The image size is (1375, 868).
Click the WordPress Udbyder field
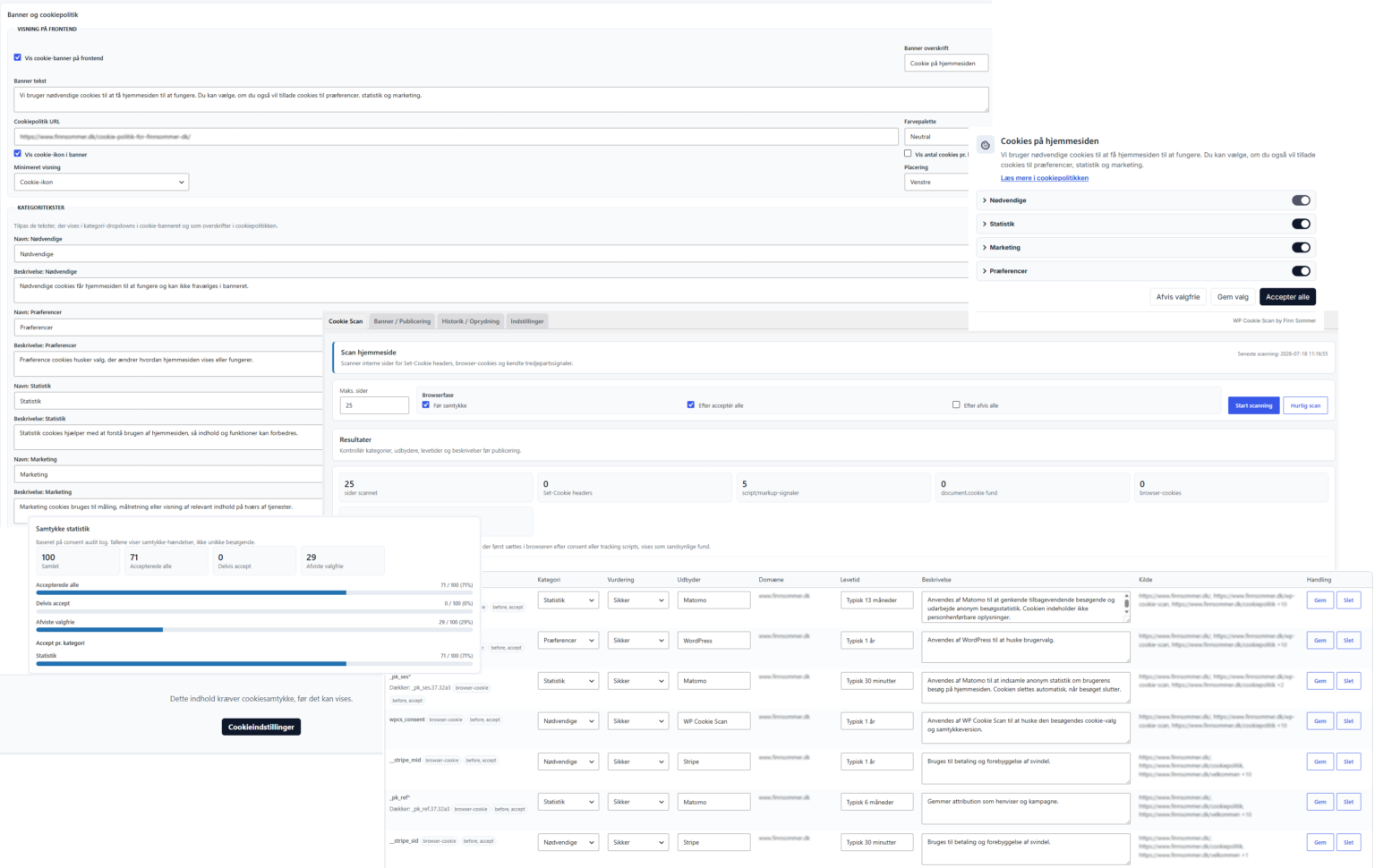(713, 641)
